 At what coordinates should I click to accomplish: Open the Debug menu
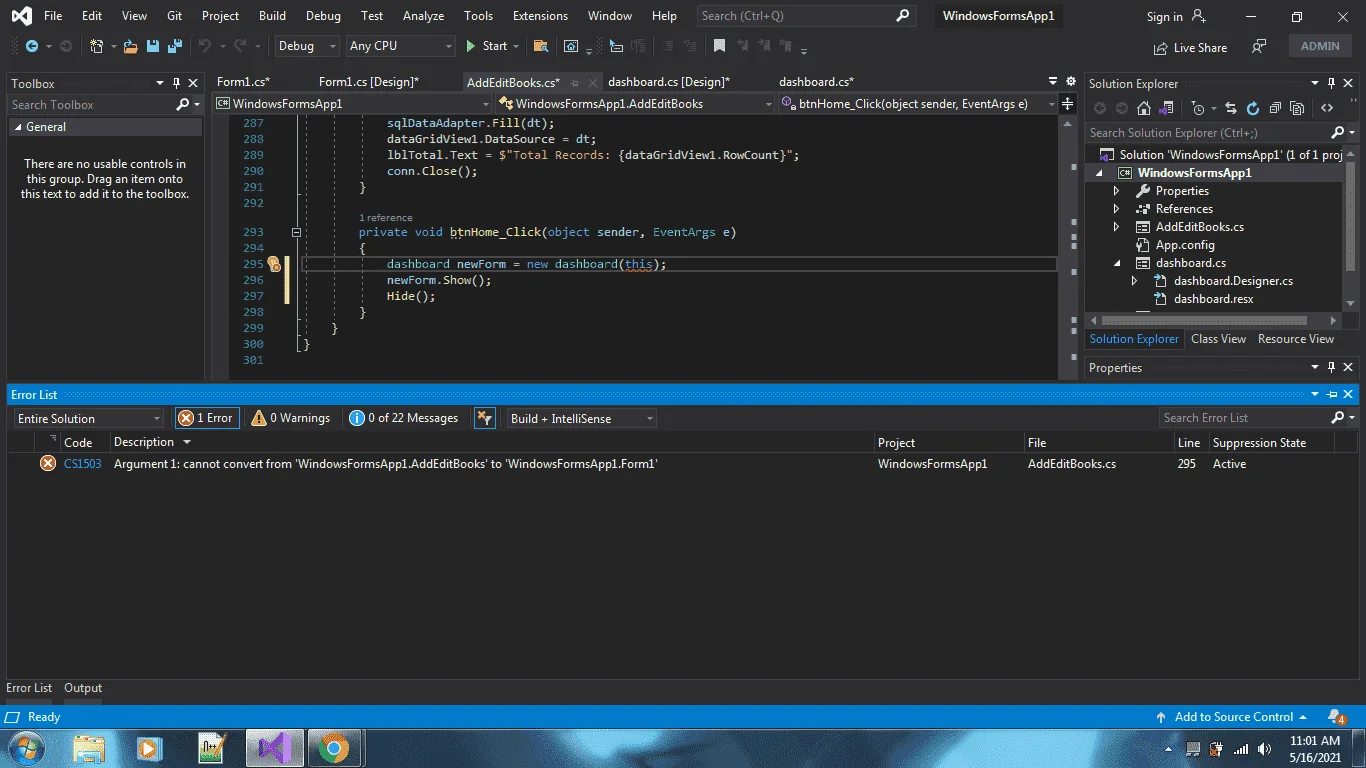tap(323, 16)
